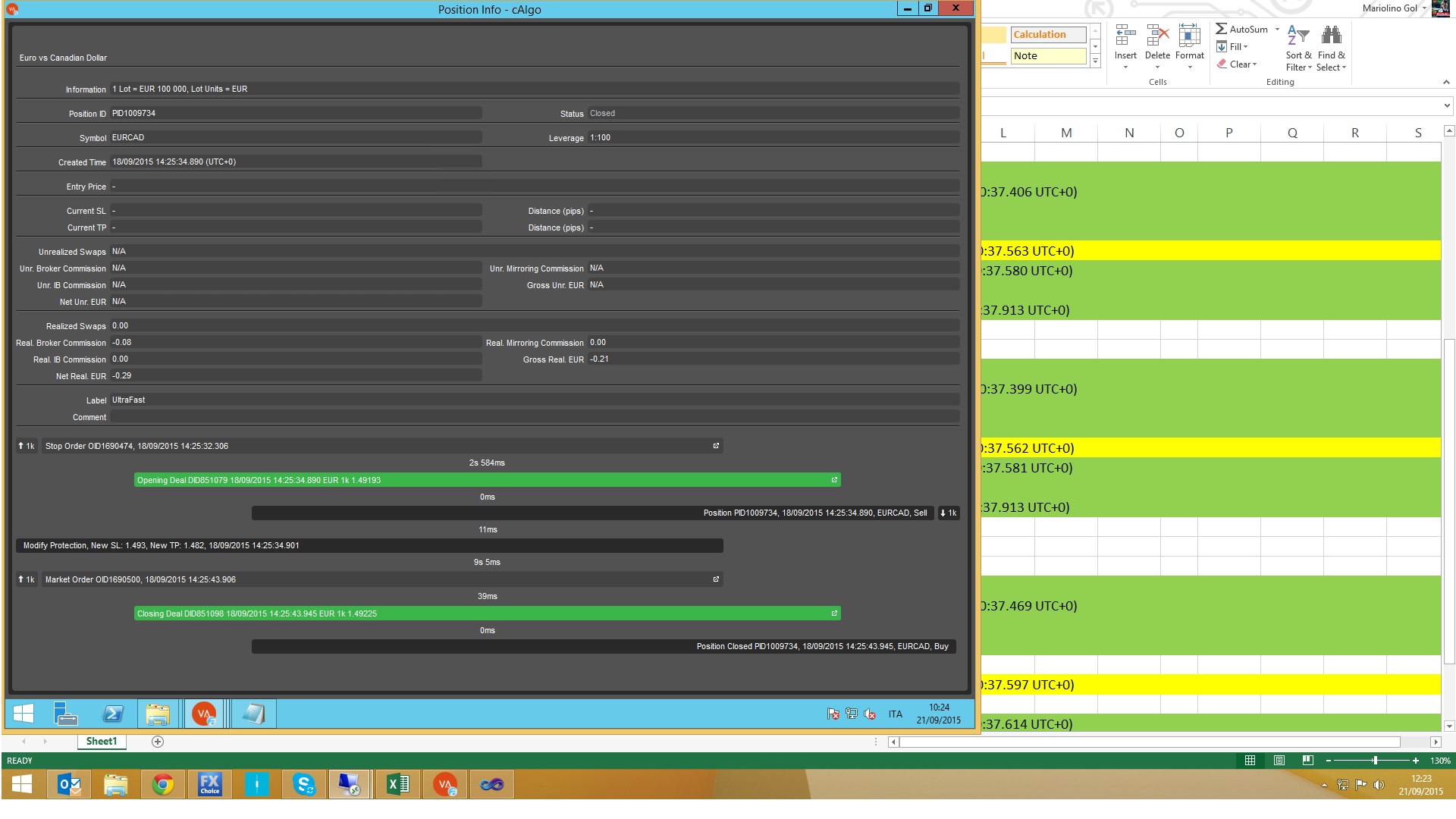This screenshot has width=1456, height=819.
Task: Open Server Manager in remote taskbar
Action: [x=66, y=714]
